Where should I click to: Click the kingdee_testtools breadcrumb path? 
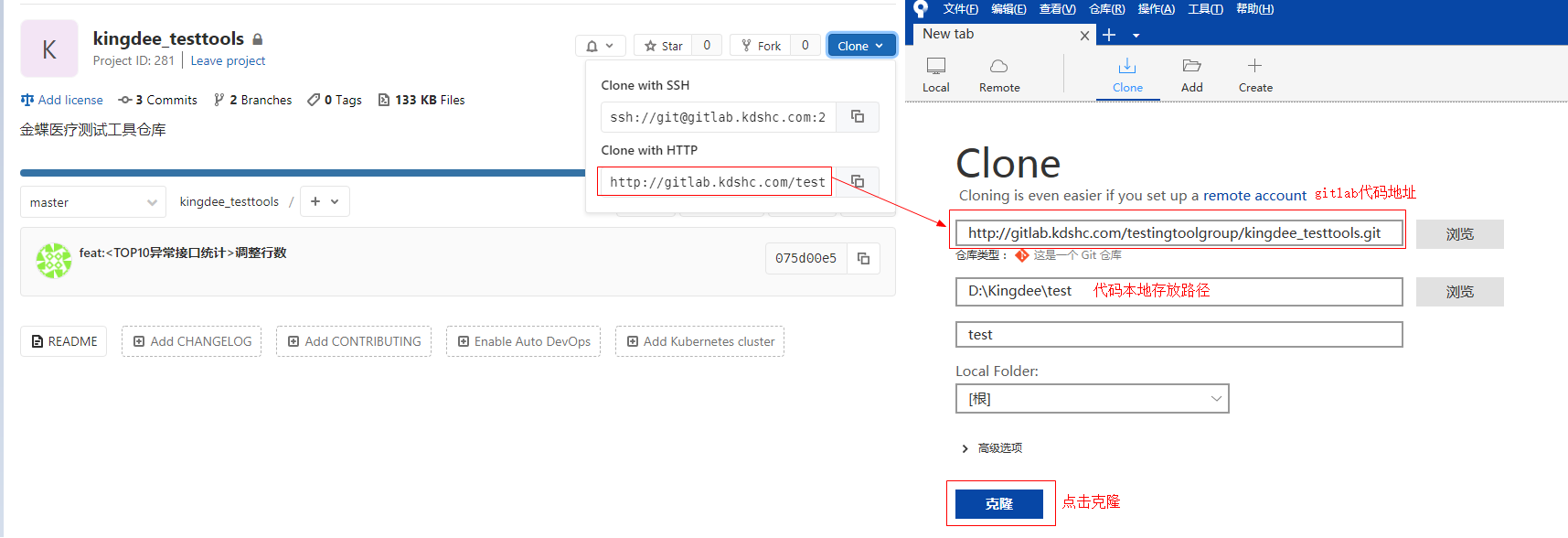(229, 201)
